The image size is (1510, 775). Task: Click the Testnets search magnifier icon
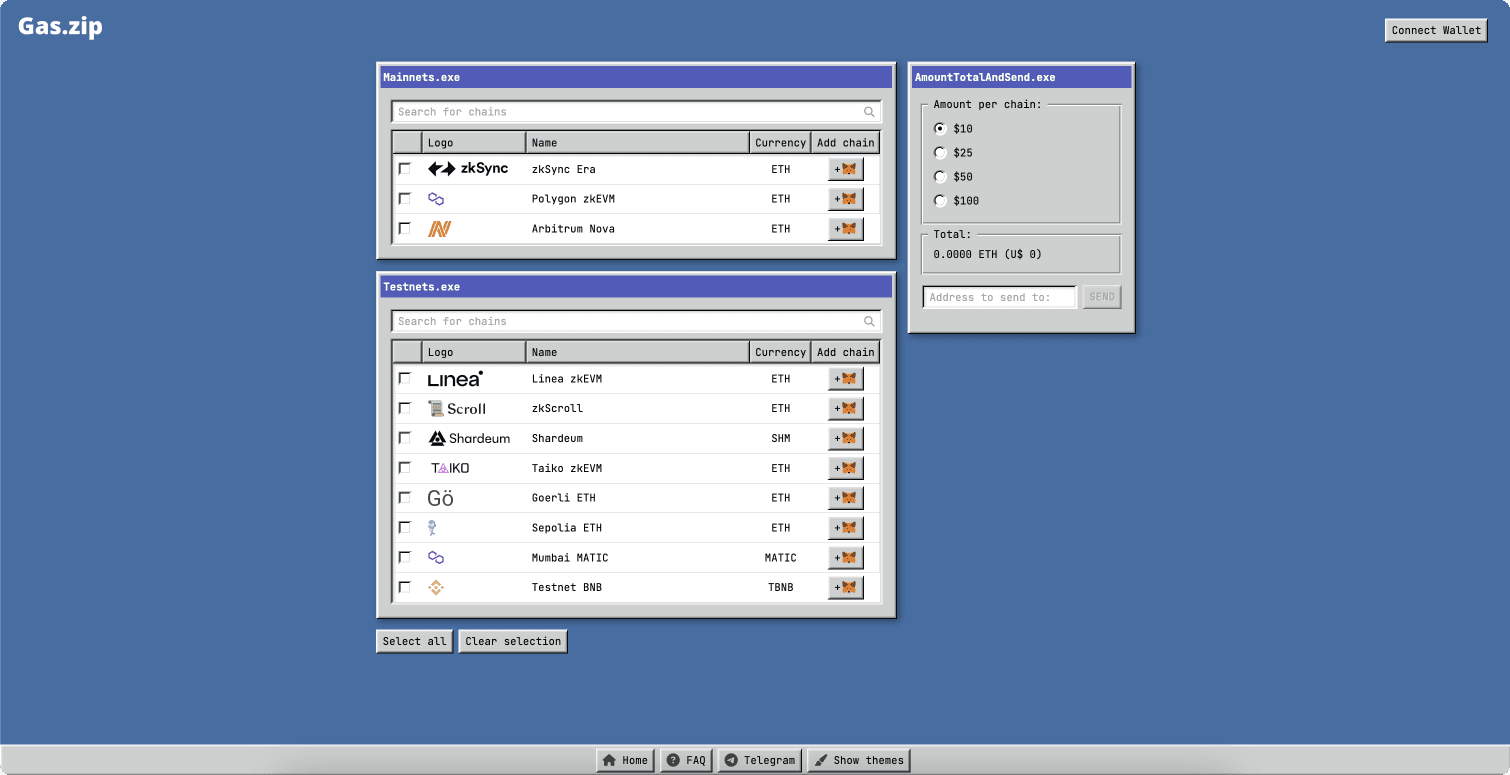click(870, 322)
